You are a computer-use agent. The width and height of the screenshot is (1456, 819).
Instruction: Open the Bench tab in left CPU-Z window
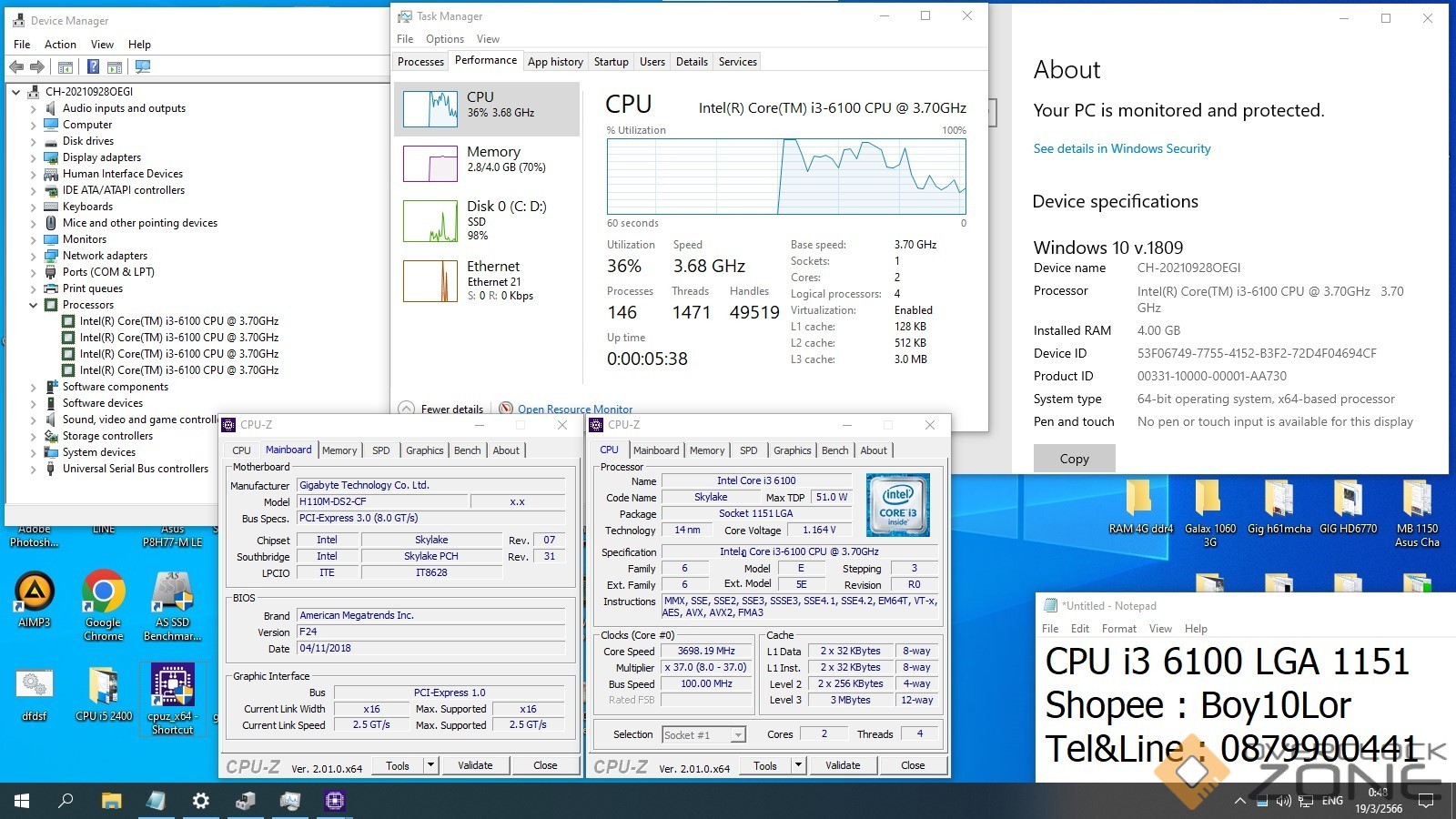pos(468,450)
